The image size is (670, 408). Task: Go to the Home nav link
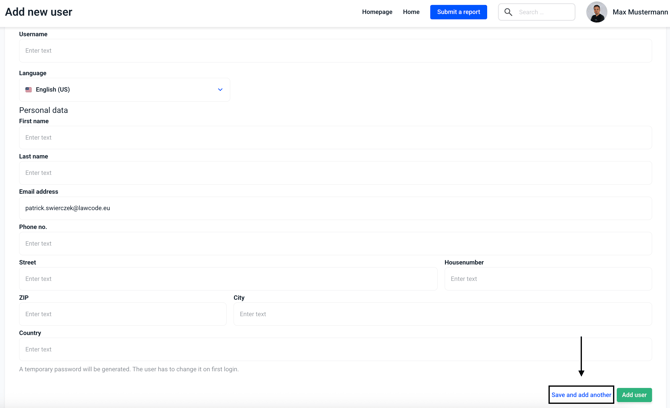tap(411, 12)
